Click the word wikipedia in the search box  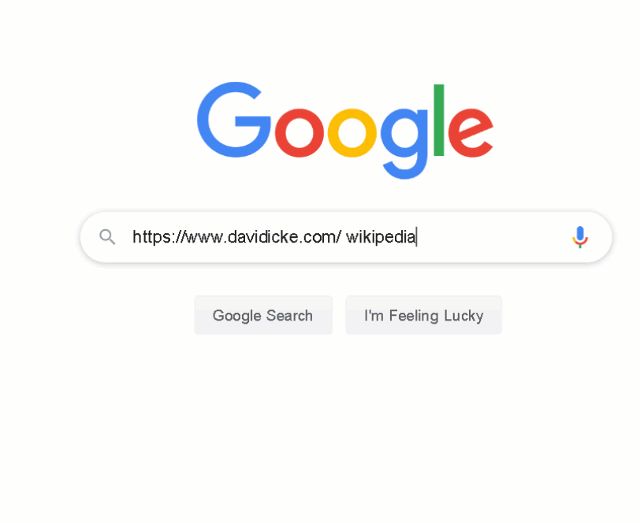pyautogui.click(x=380, y=237)
